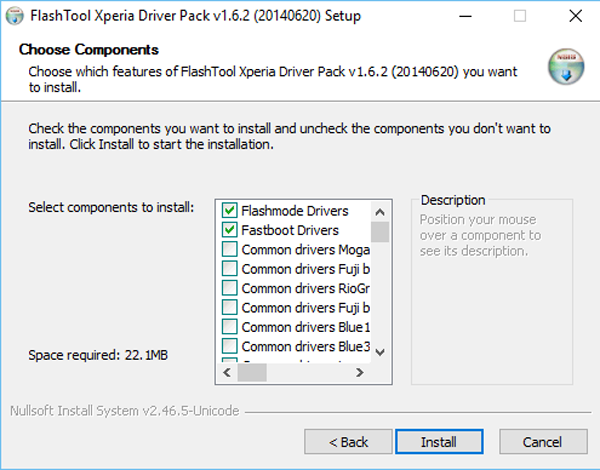Click the 'Choose Components' heading

89,50
